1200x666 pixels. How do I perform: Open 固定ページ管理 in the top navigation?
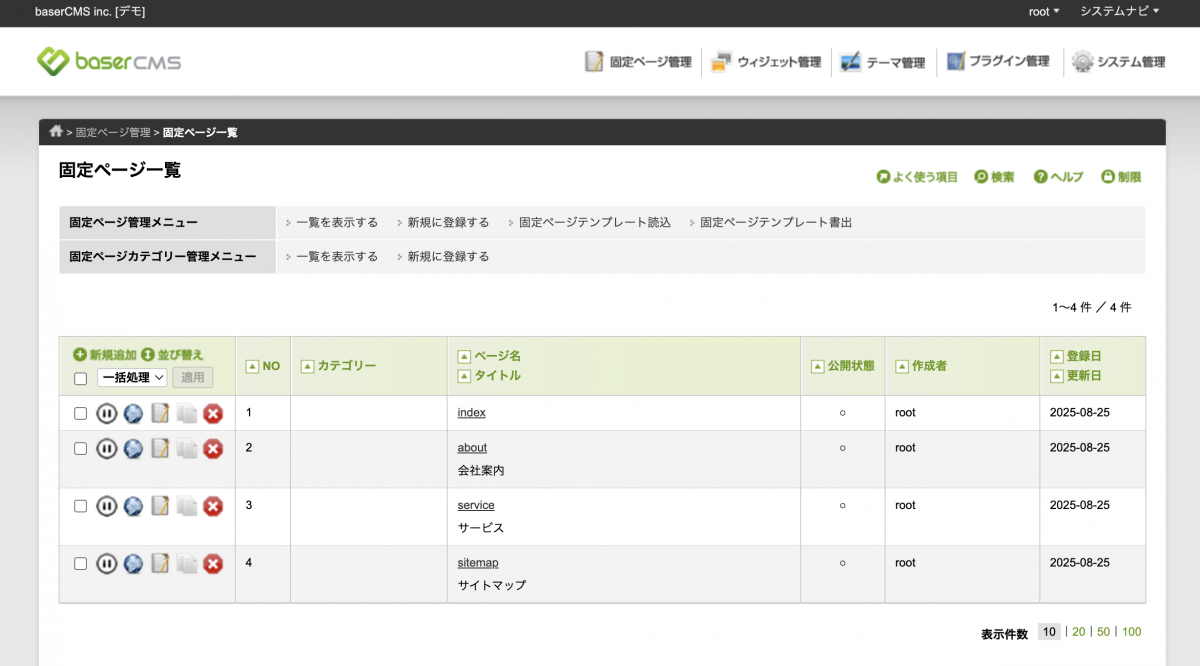[x=638, y=62]
